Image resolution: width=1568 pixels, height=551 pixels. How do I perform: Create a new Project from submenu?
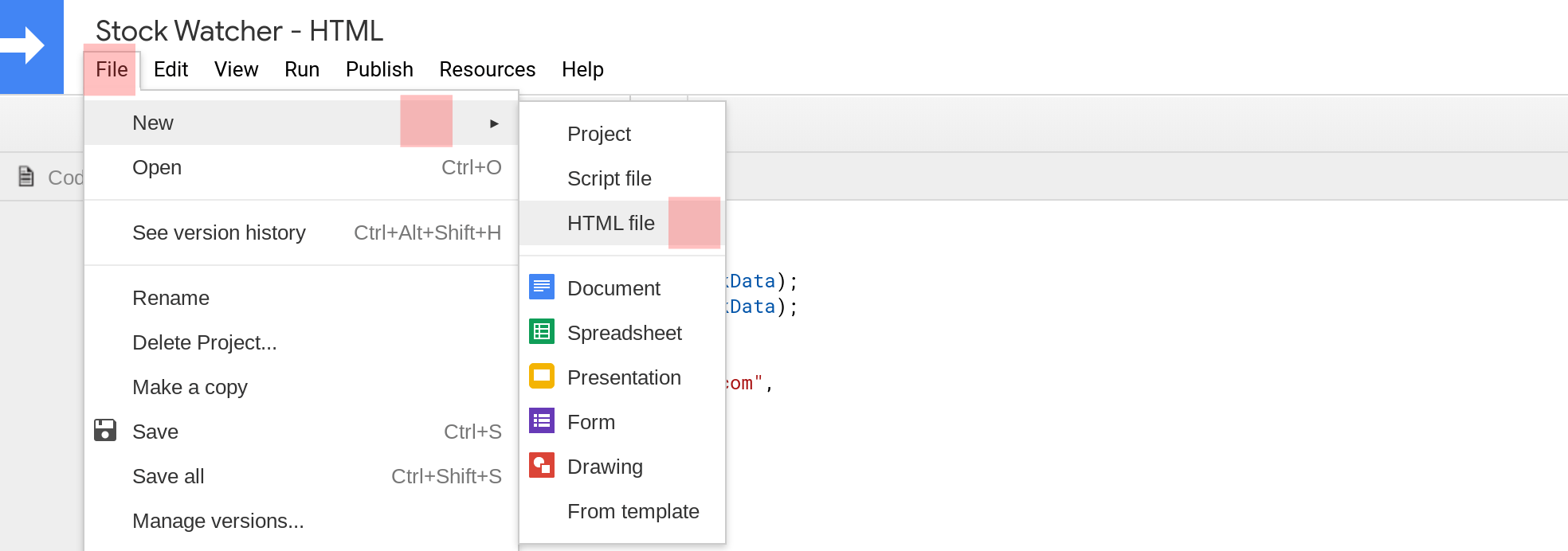click(622, 134)
